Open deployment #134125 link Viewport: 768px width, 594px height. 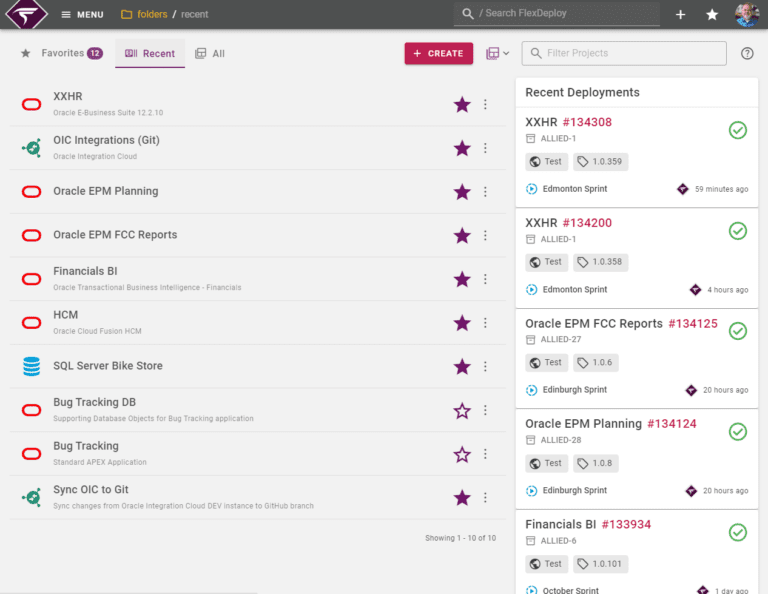pos(693,323)
